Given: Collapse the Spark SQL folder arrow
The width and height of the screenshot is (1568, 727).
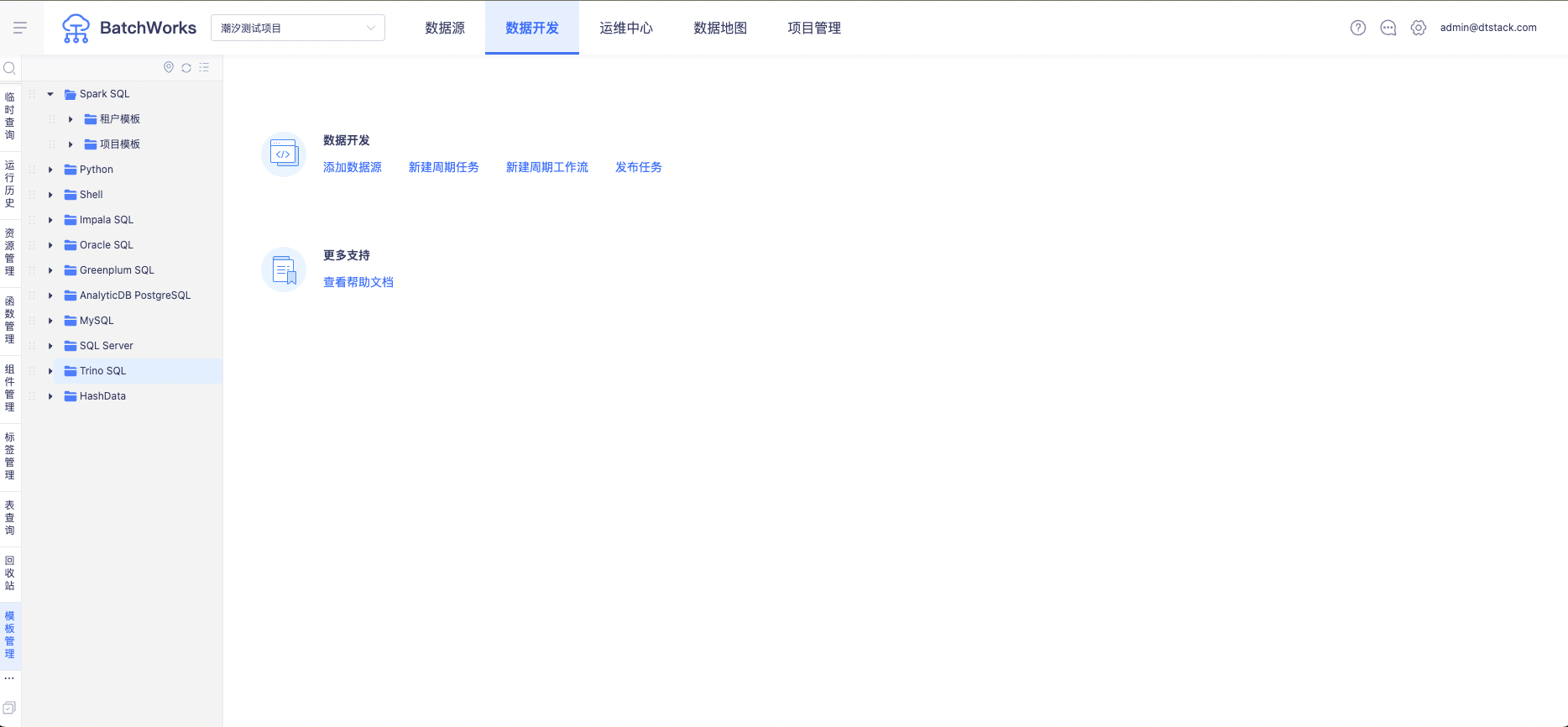Looking at the screenshot, I should tap(50, 94).
